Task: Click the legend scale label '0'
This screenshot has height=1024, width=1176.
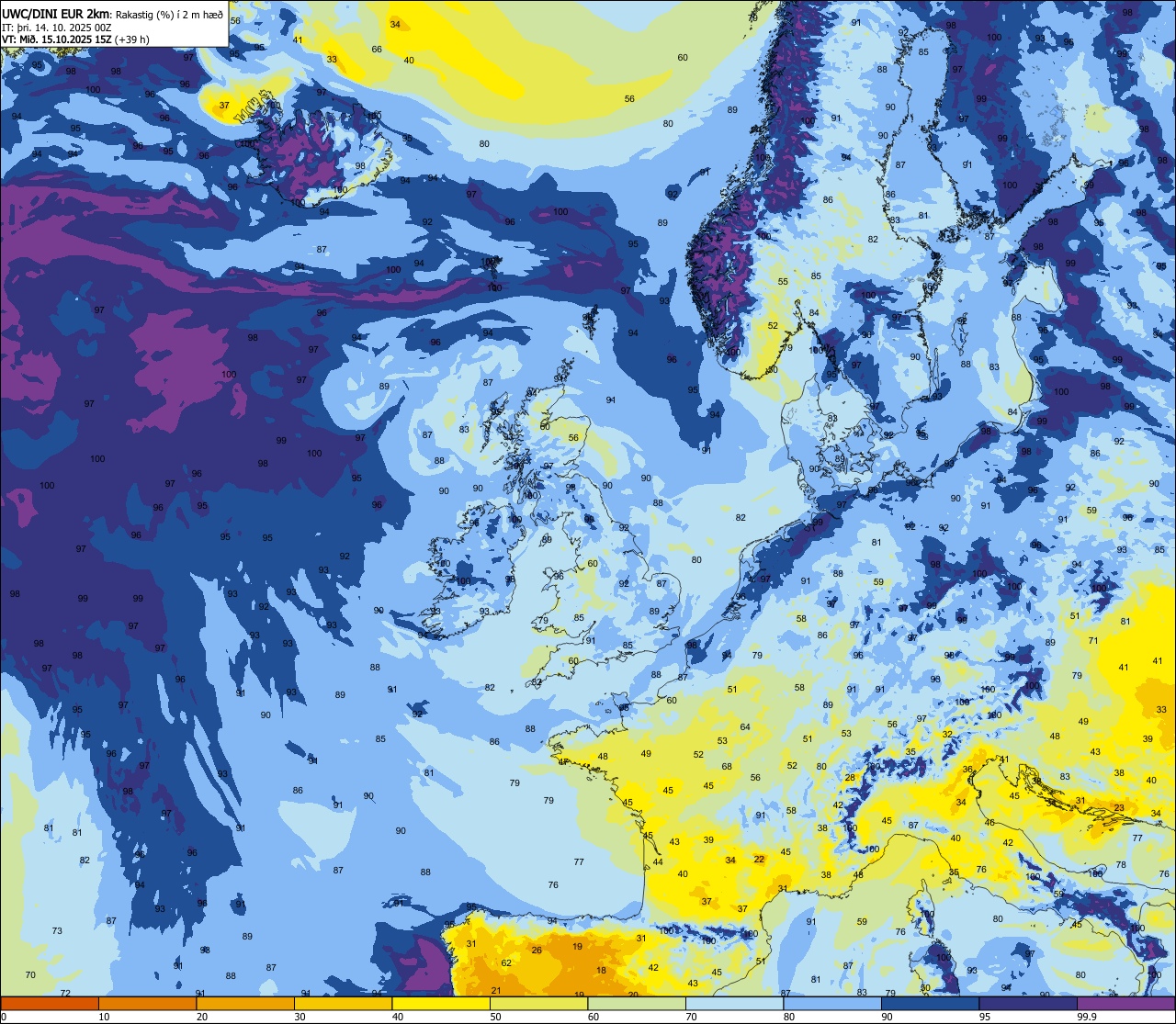Action: pos(4,1017)
